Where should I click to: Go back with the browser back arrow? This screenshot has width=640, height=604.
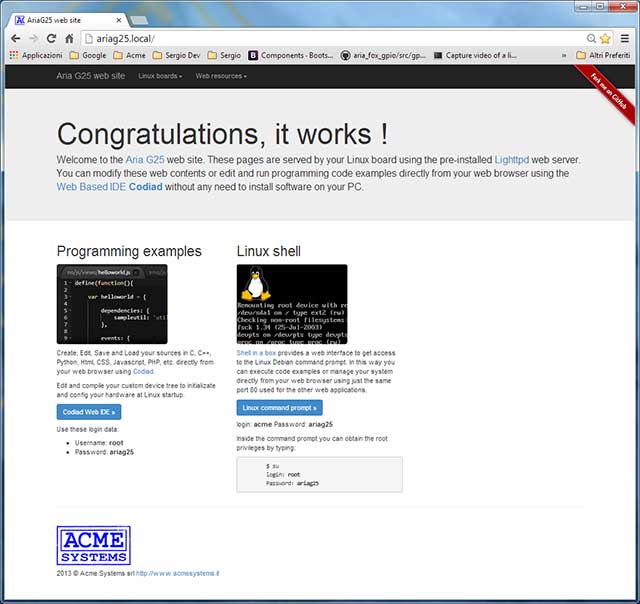(16, 39)
